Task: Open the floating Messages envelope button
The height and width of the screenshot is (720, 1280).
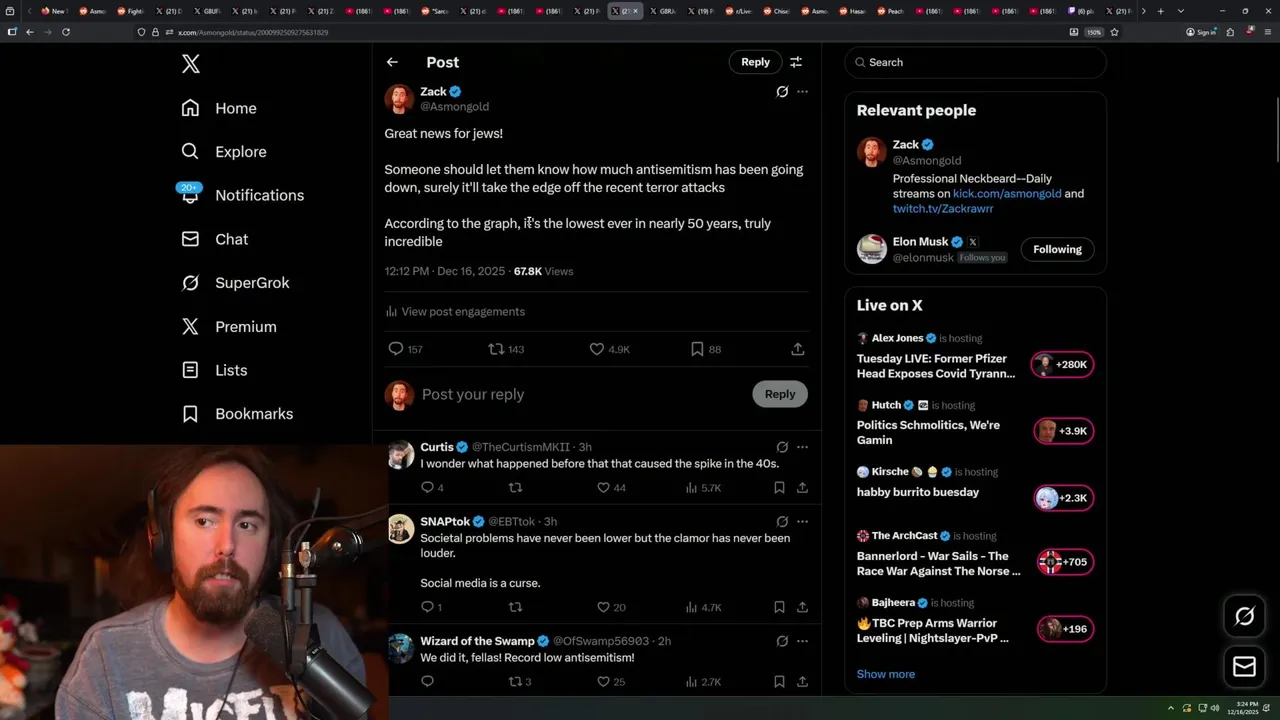Action: click(1244, 666)
